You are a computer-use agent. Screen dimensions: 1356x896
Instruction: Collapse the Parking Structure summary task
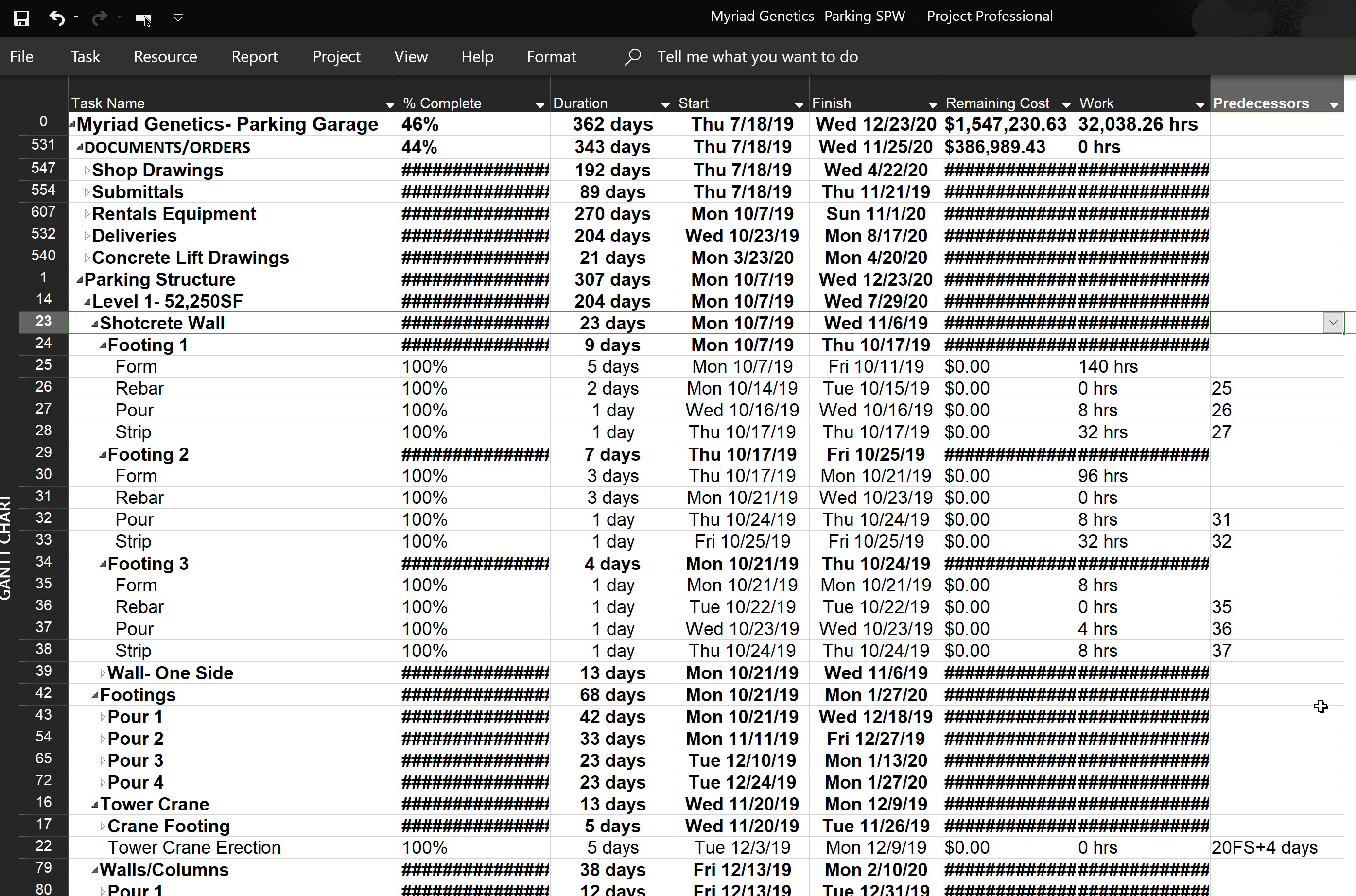(x=79, y=280)
